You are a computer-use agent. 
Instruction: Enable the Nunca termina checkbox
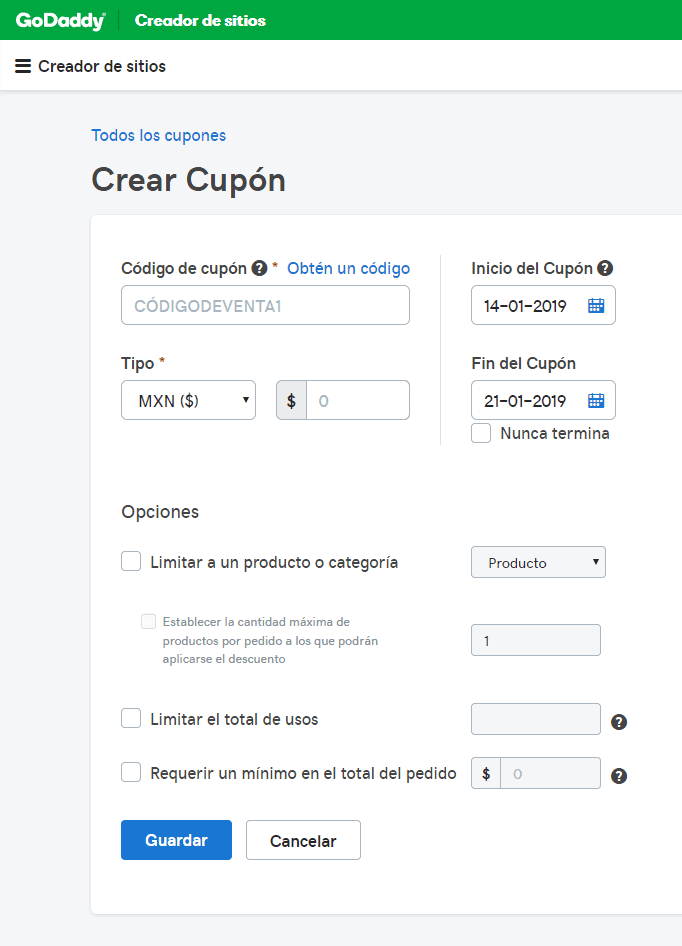(481, 433)
